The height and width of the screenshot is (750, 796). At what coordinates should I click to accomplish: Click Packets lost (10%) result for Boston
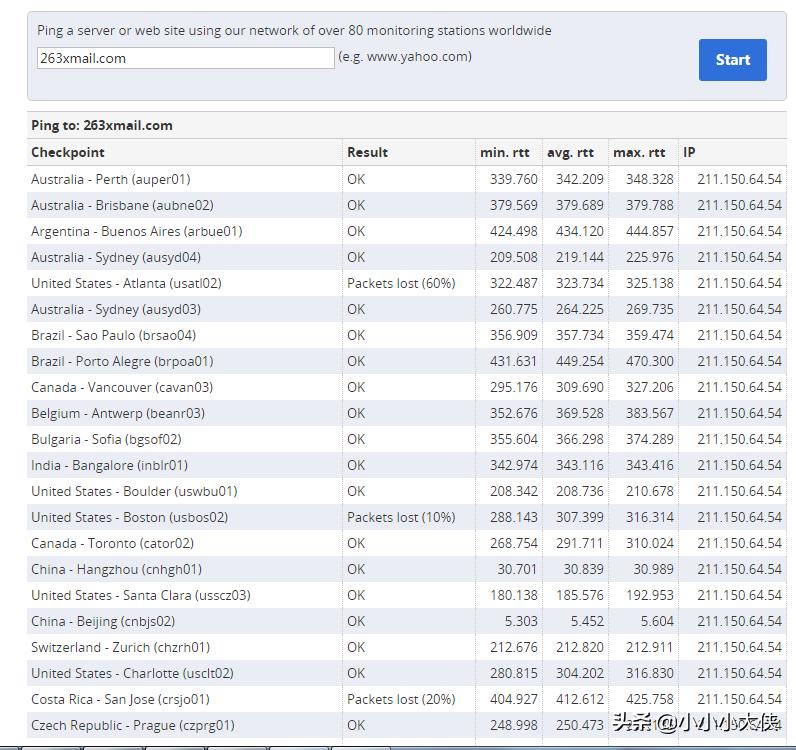coord(401,517)
